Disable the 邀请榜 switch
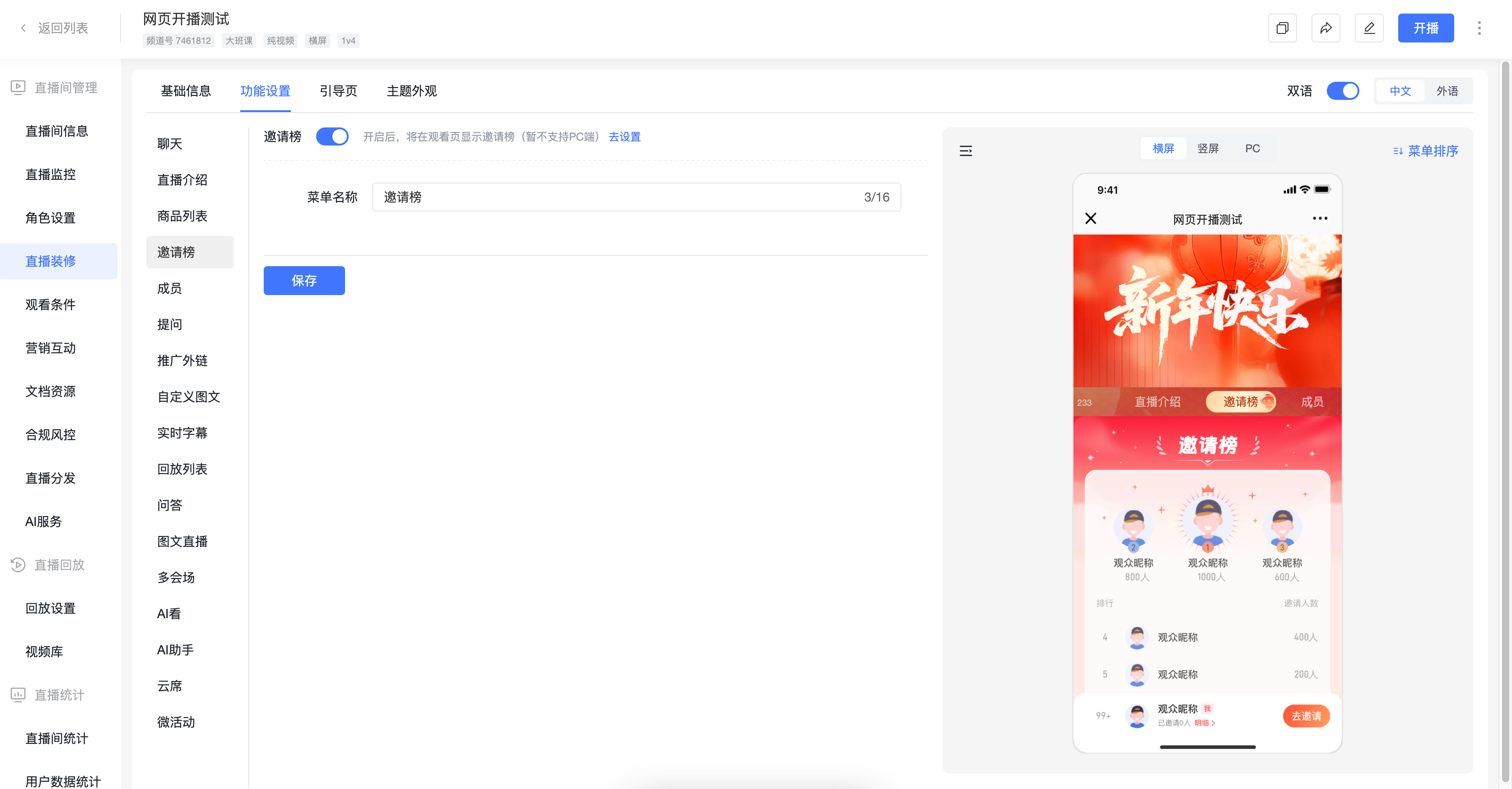The image size is (1512, 789). pyautogui.click(x=332, y=137)
